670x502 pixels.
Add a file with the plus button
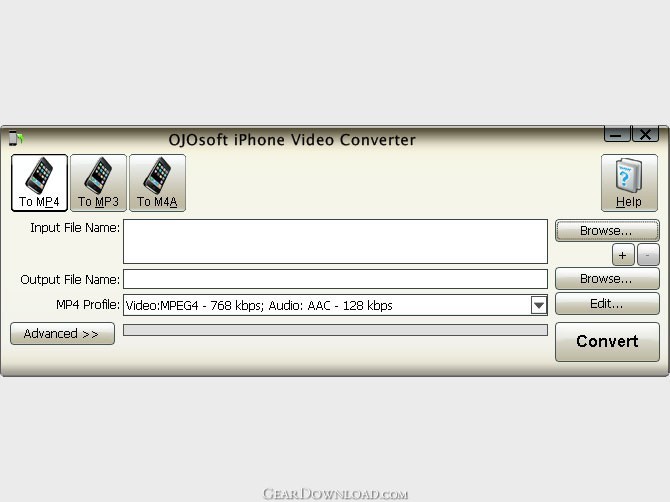[623, 255]
